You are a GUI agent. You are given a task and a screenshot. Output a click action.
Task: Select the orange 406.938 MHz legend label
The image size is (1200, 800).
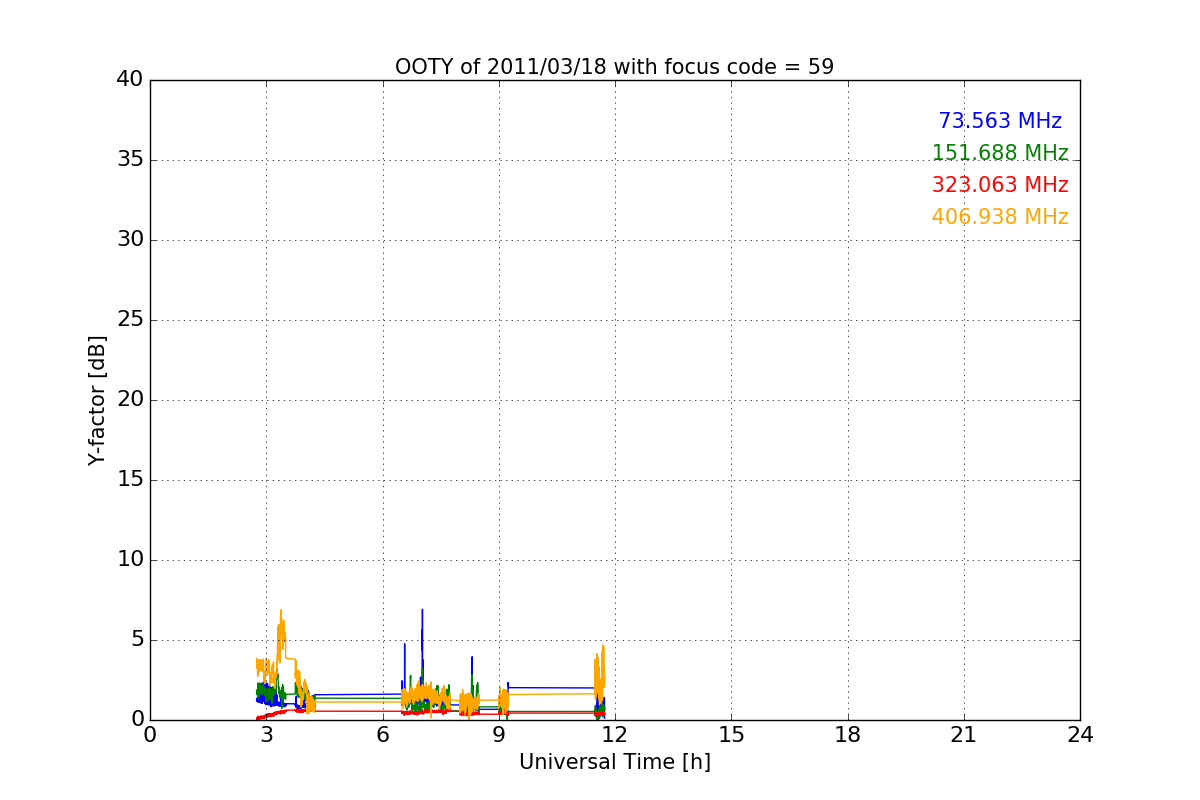(1000, 217)
